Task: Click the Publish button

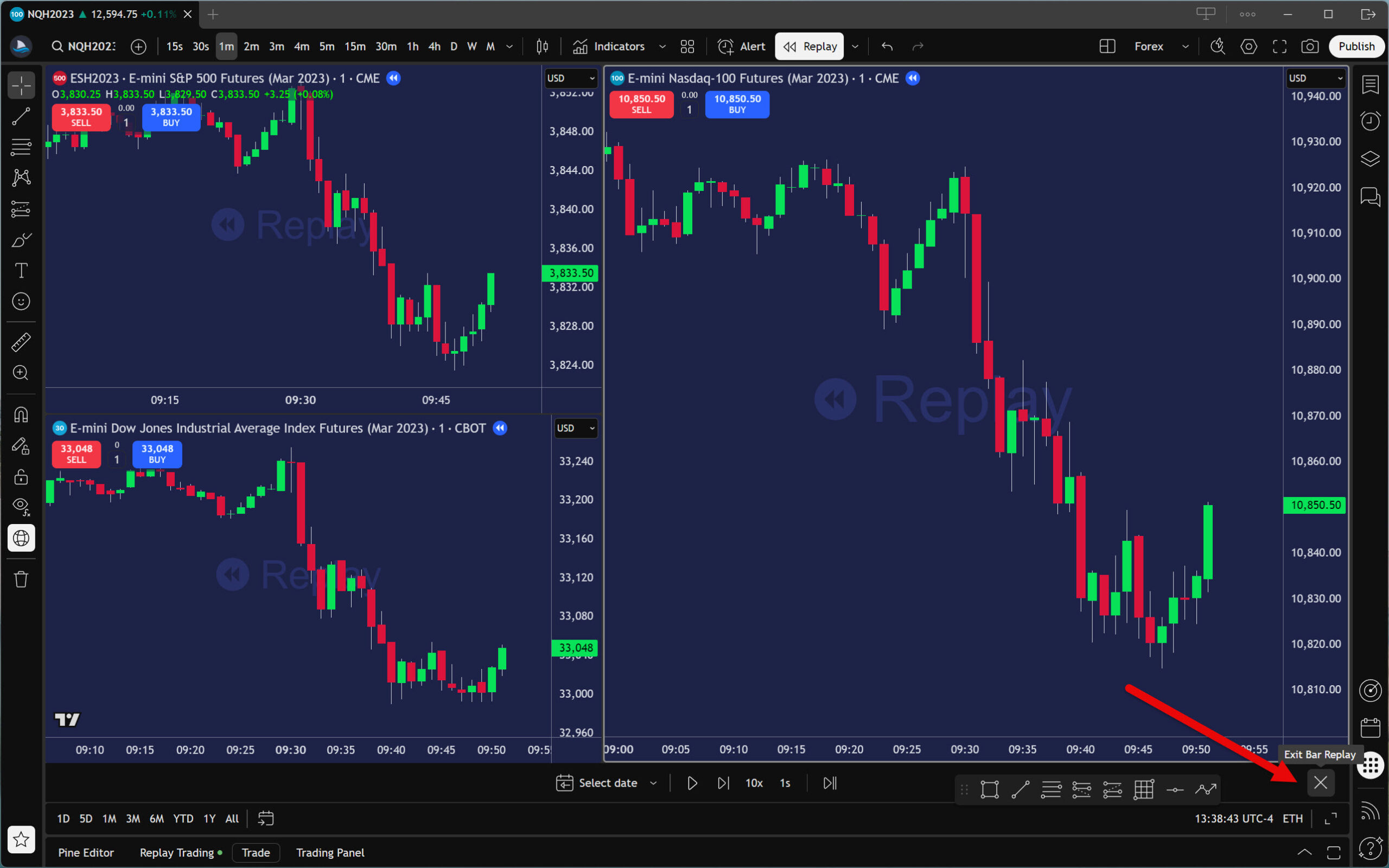Action: click(1356, 47)
